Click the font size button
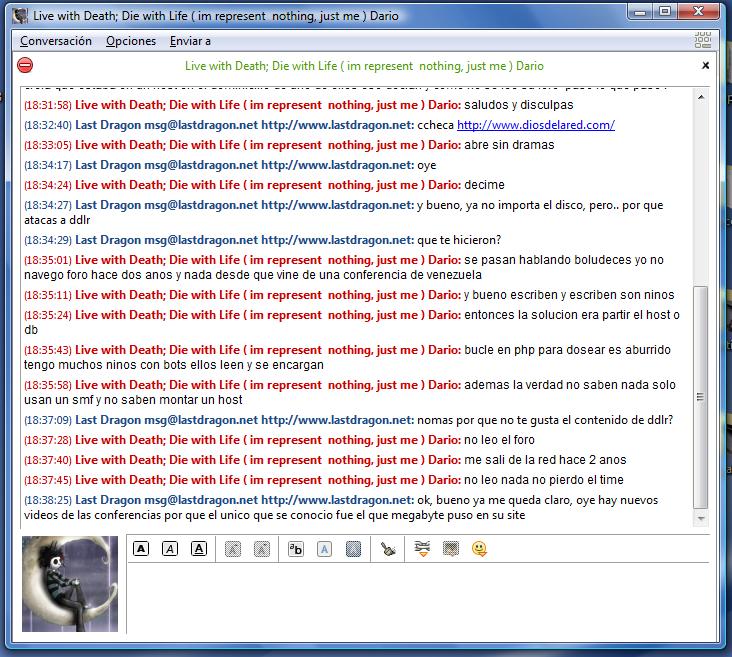732x657 pixels. coord(295,549)
